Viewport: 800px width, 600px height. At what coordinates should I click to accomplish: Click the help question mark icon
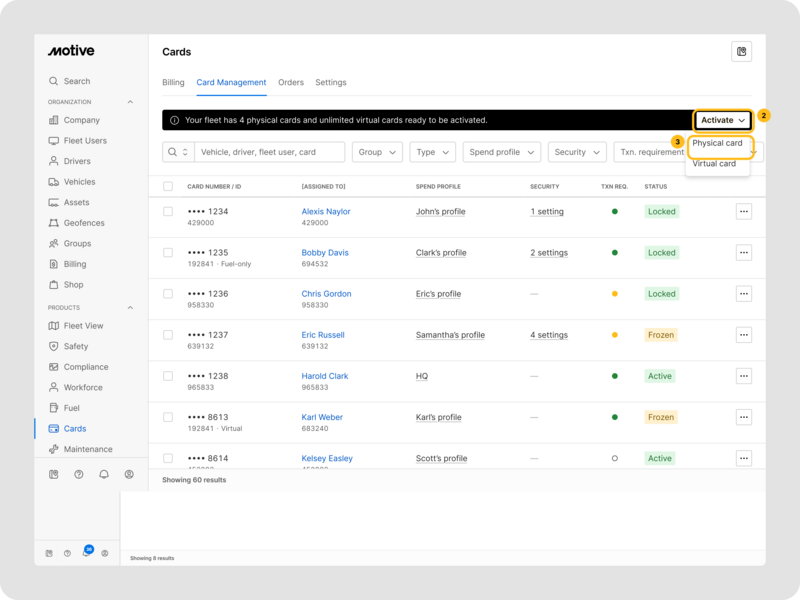point(79,474)
